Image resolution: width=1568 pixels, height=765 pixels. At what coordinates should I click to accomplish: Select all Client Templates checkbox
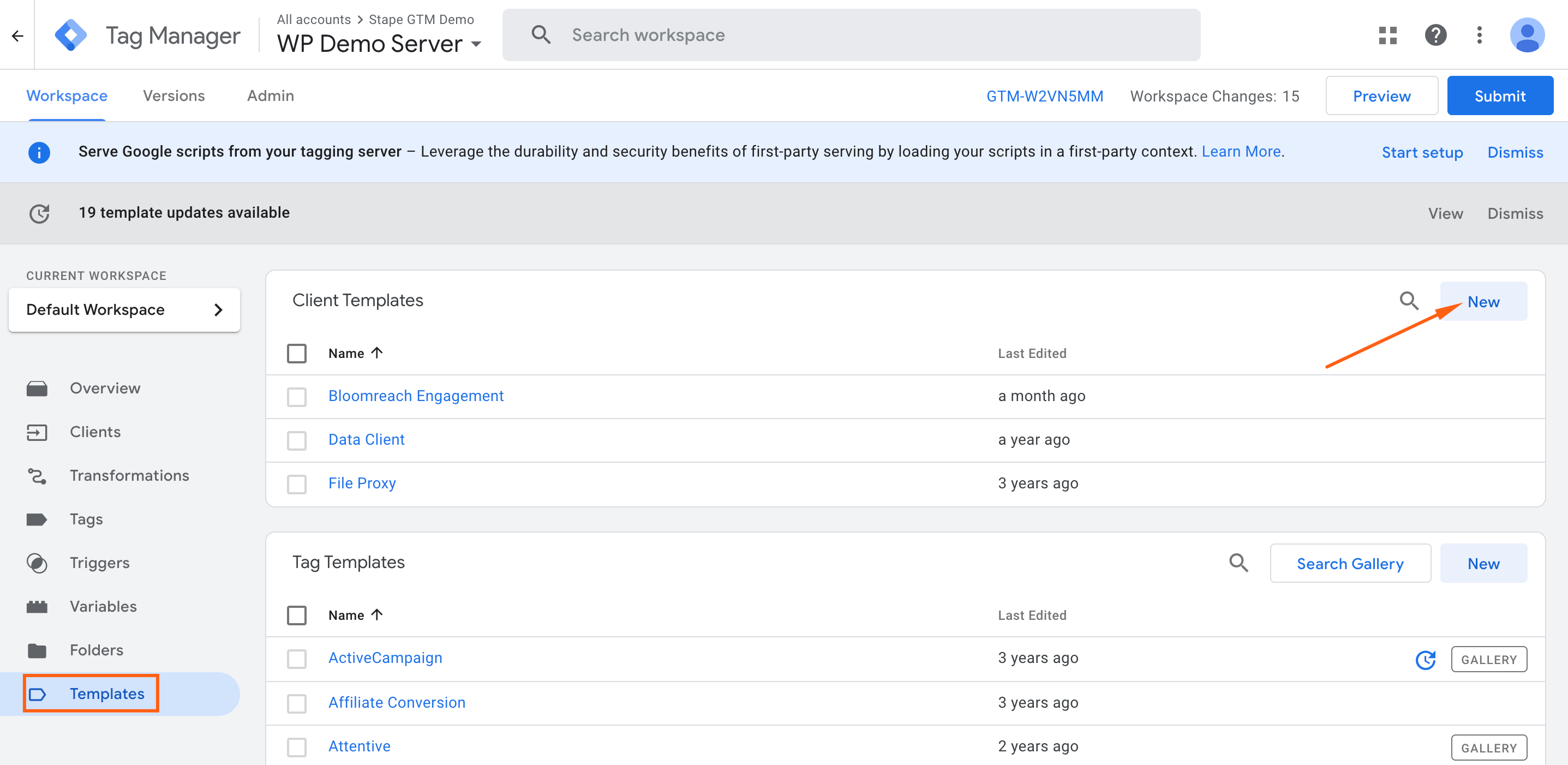(x=296, y=354)
